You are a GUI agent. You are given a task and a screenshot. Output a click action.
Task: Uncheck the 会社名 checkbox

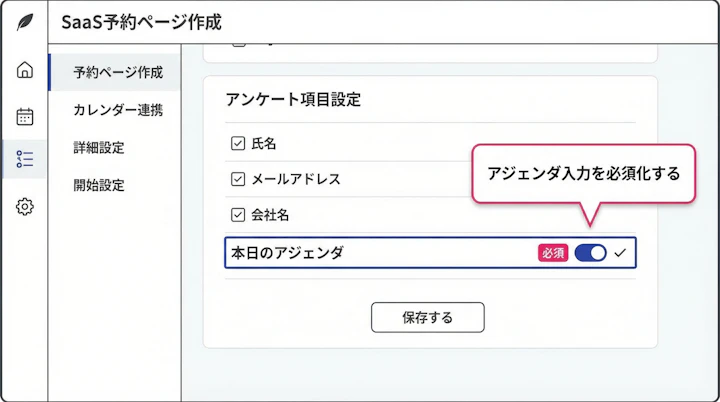[238, 215]
